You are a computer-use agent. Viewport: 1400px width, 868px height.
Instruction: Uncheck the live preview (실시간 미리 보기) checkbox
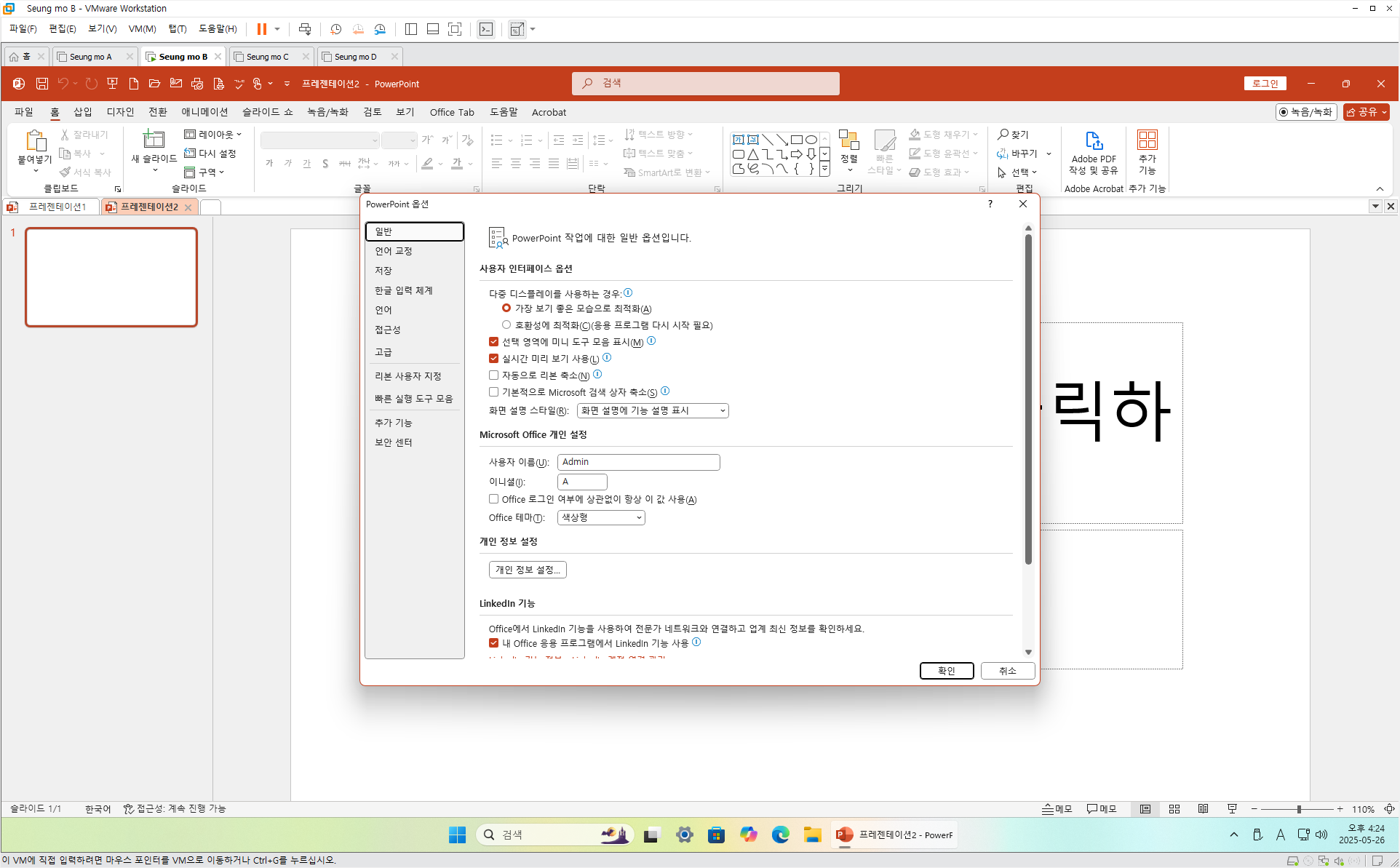point(494,358)
